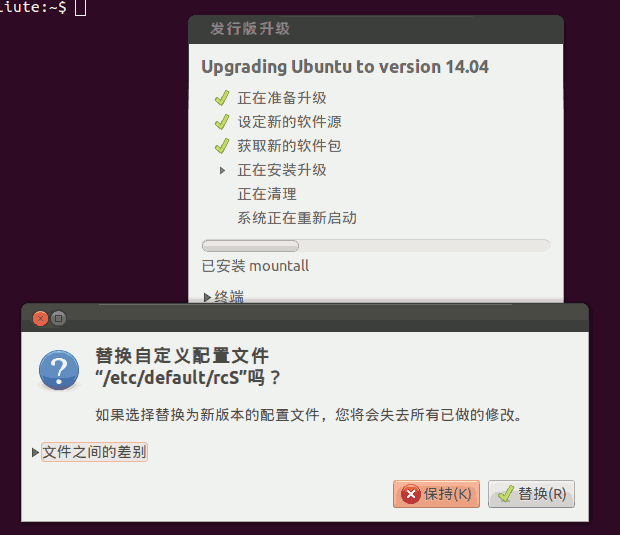Expand the 终端 terminal section

click(x=207, y=297)
